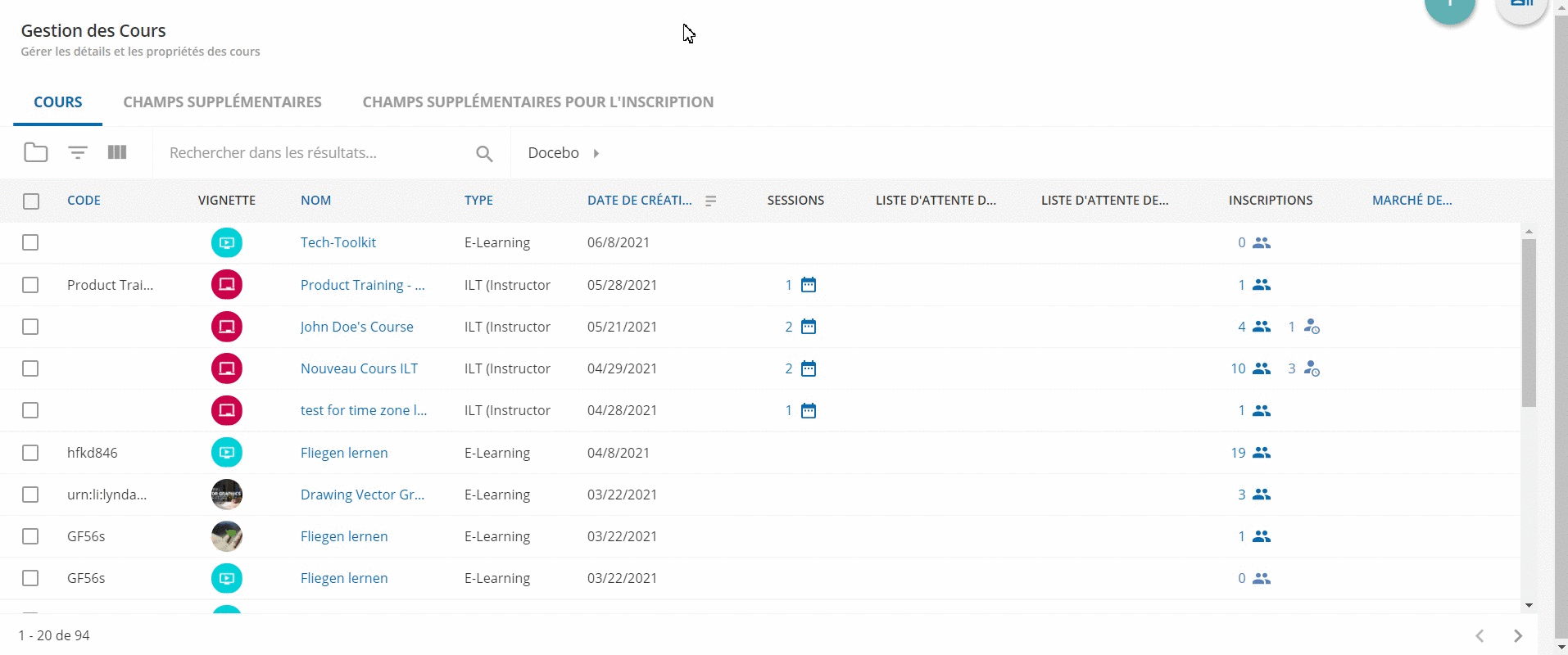1568x655 pixels.
Task: Sort by Date de création column
Action: click(x=639, y=201)
